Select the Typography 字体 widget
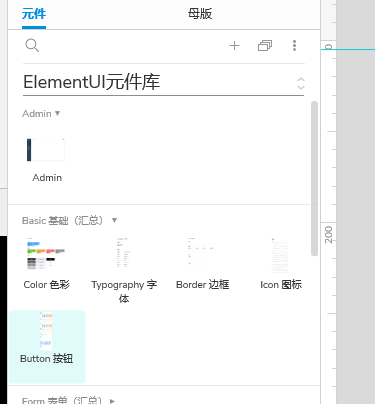The width and height of the screenshot is (375, 404). (x=124, y=270)
